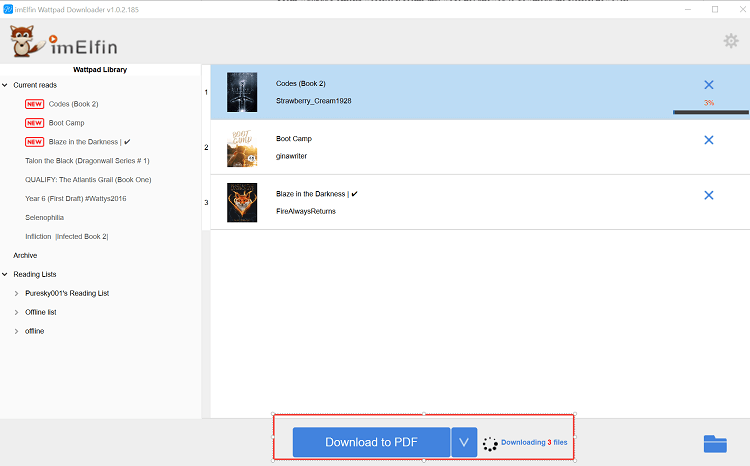Image resolution: width=750 pixels, height=466 pixels.
Task: Click the Download to PDF button
Action: [x=371, y=442]
